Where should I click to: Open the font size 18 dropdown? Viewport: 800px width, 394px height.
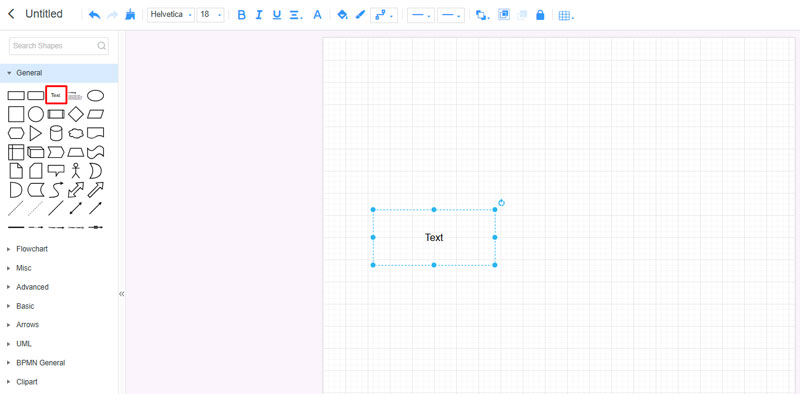[210, 15]
